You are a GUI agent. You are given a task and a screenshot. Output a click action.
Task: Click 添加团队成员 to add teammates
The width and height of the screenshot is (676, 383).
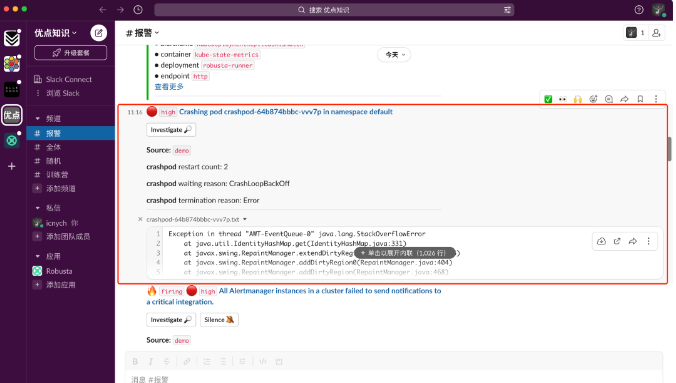pos(71,236)
